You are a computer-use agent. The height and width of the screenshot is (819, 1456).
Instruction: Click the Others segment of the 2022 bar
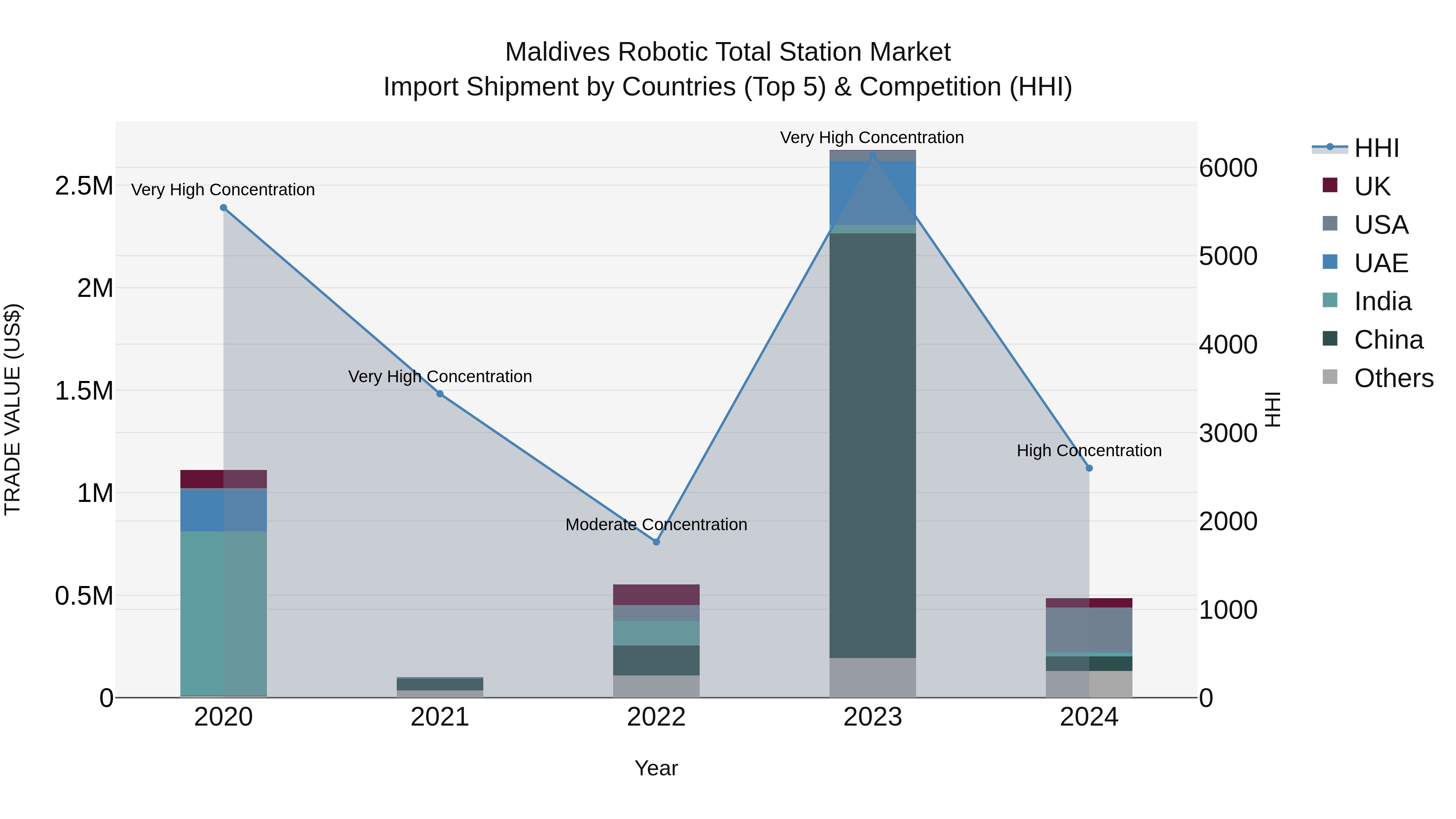[x=656, y=686]
